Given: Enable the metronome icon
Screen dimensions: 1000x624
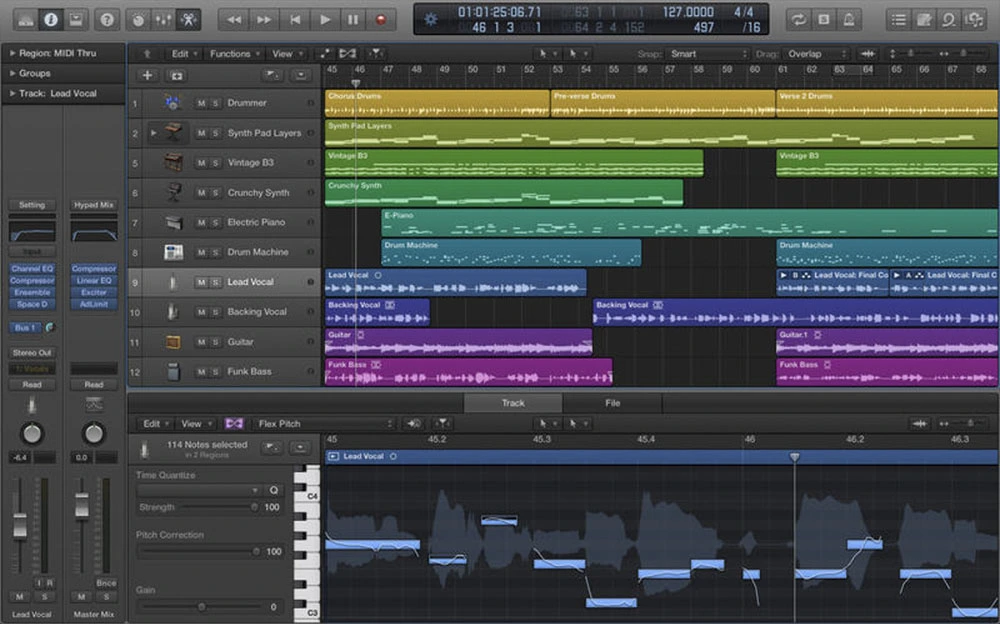Looking at the screenshot, I should click(x=849, y=18).
